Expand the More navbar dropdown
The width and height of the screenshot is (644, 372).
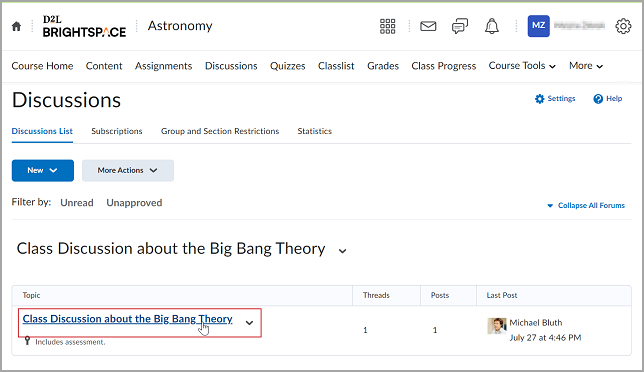pos(586,66)
